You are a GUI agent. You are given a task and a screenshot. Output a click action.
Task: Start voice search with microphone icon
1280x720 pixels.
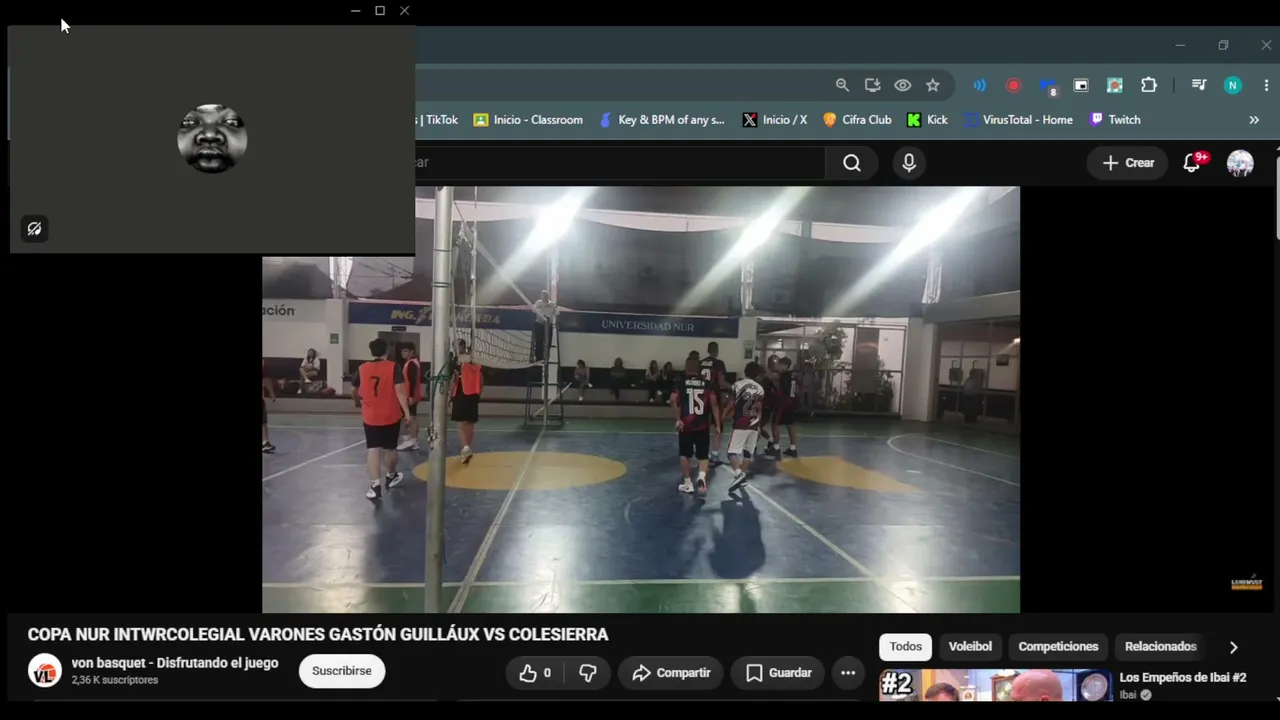(909, 163)
